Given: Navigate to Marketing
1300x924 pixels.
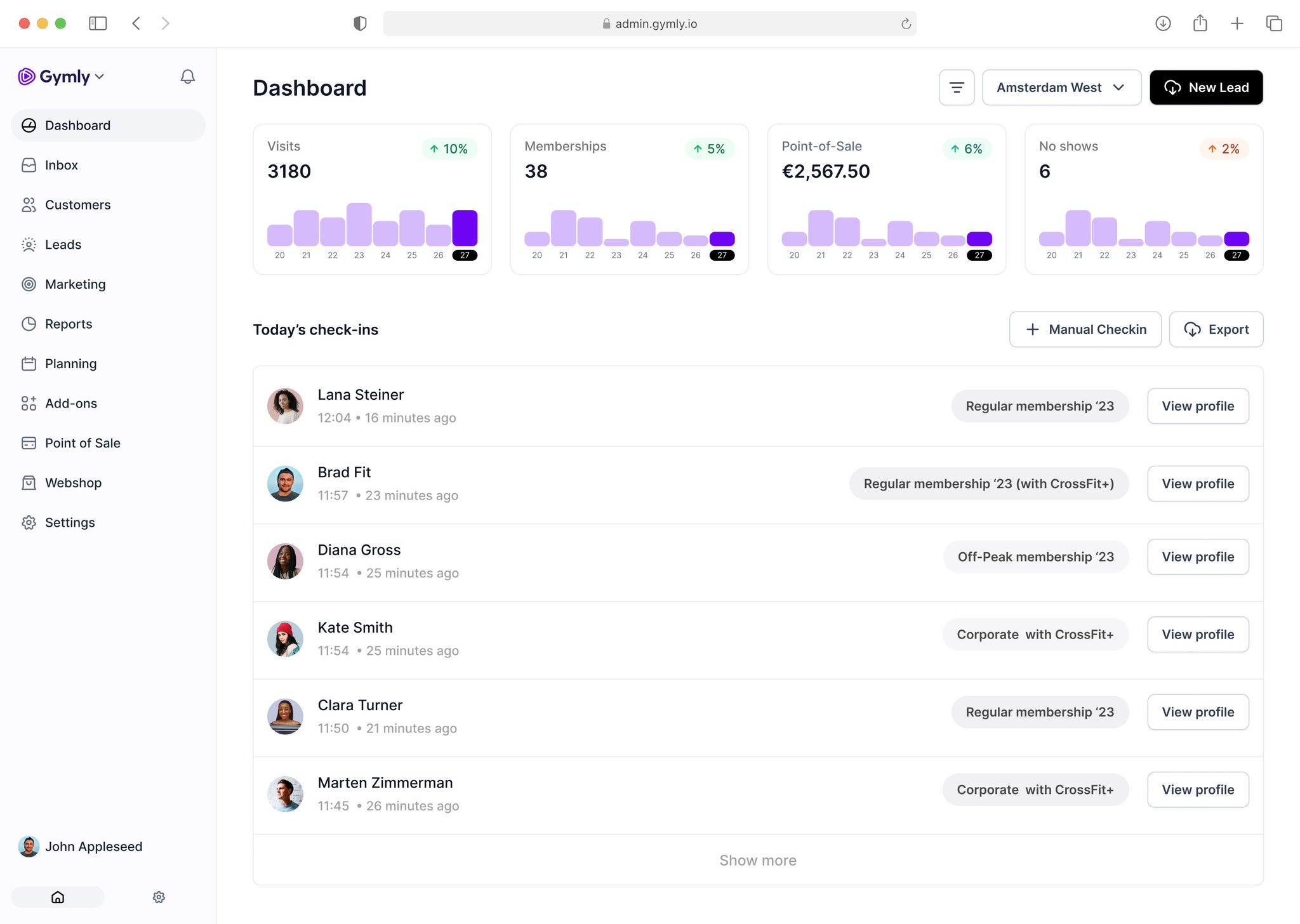Looking at the screenshot, I should point(75,284).
